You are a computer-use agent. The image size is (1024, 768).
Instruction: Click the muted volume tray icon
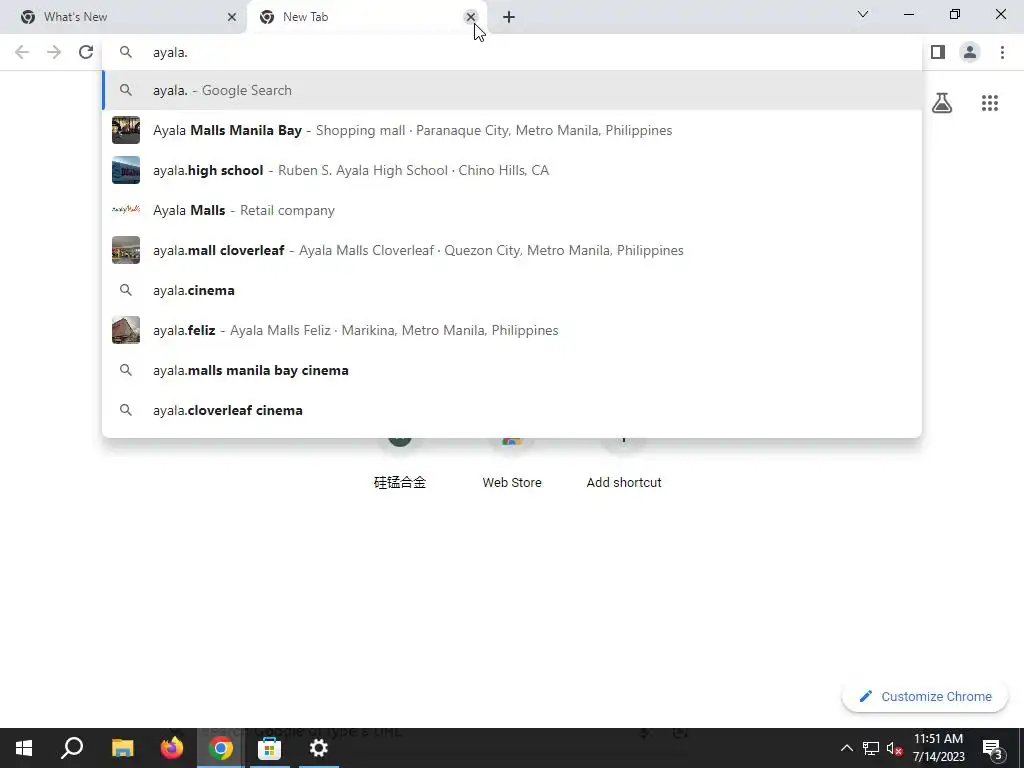[895, 748]
